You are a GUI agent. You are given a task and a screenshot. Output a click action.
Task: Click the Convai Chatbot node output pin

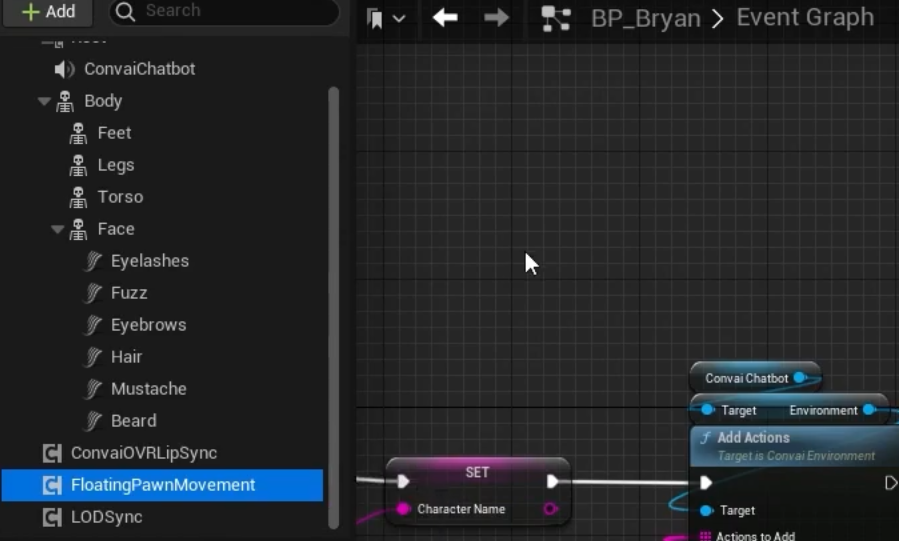click(x=799, y=378)
